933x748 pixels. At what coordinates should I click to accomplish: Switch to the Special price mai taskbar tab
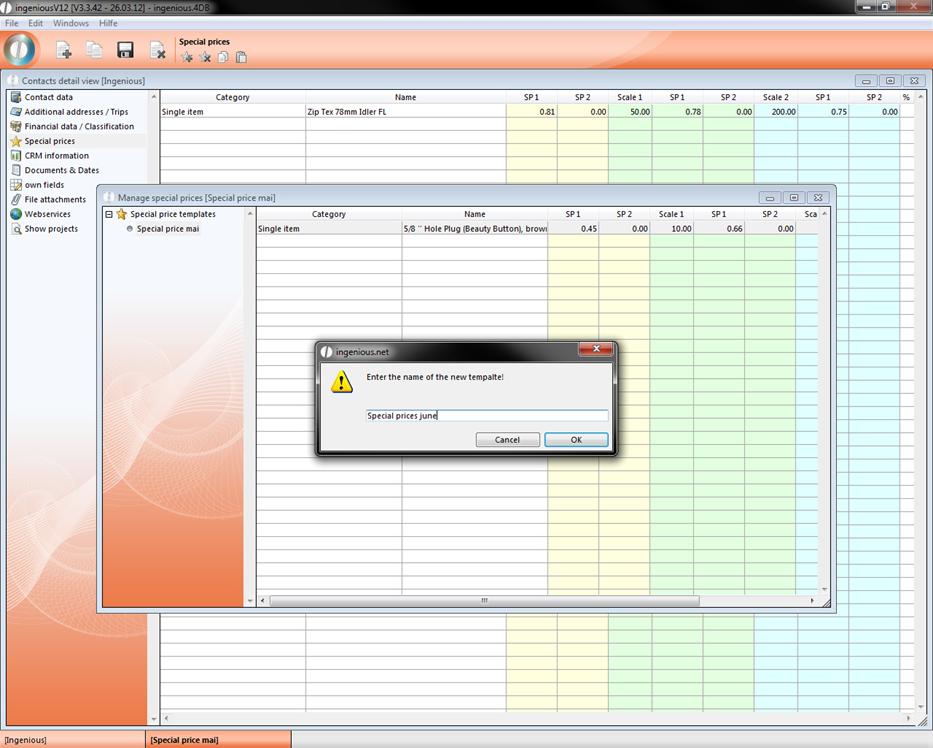(218, 740)
